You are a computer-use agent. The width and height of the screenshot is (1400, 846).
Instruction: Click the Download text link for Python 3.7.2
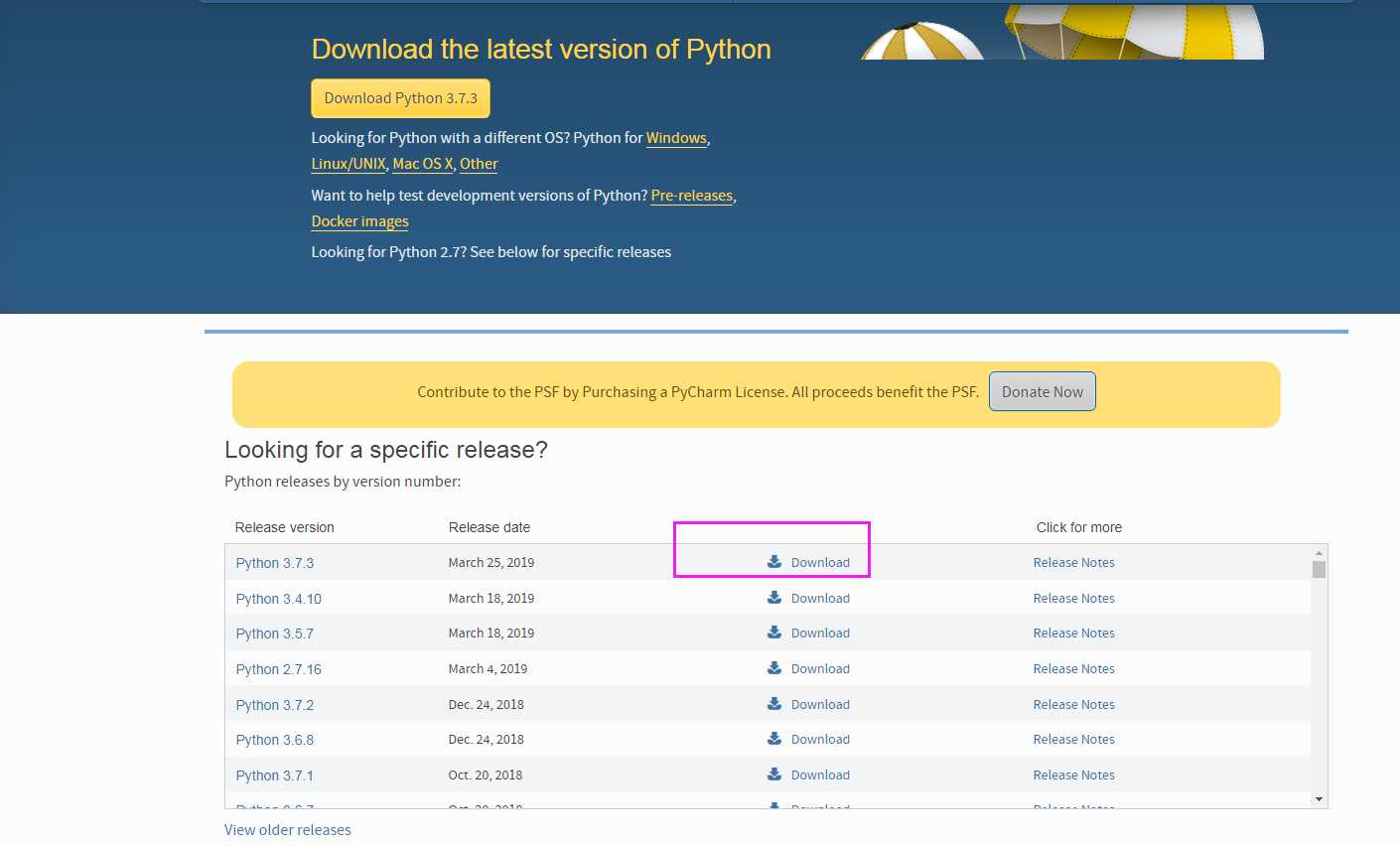tap(820, 704)
